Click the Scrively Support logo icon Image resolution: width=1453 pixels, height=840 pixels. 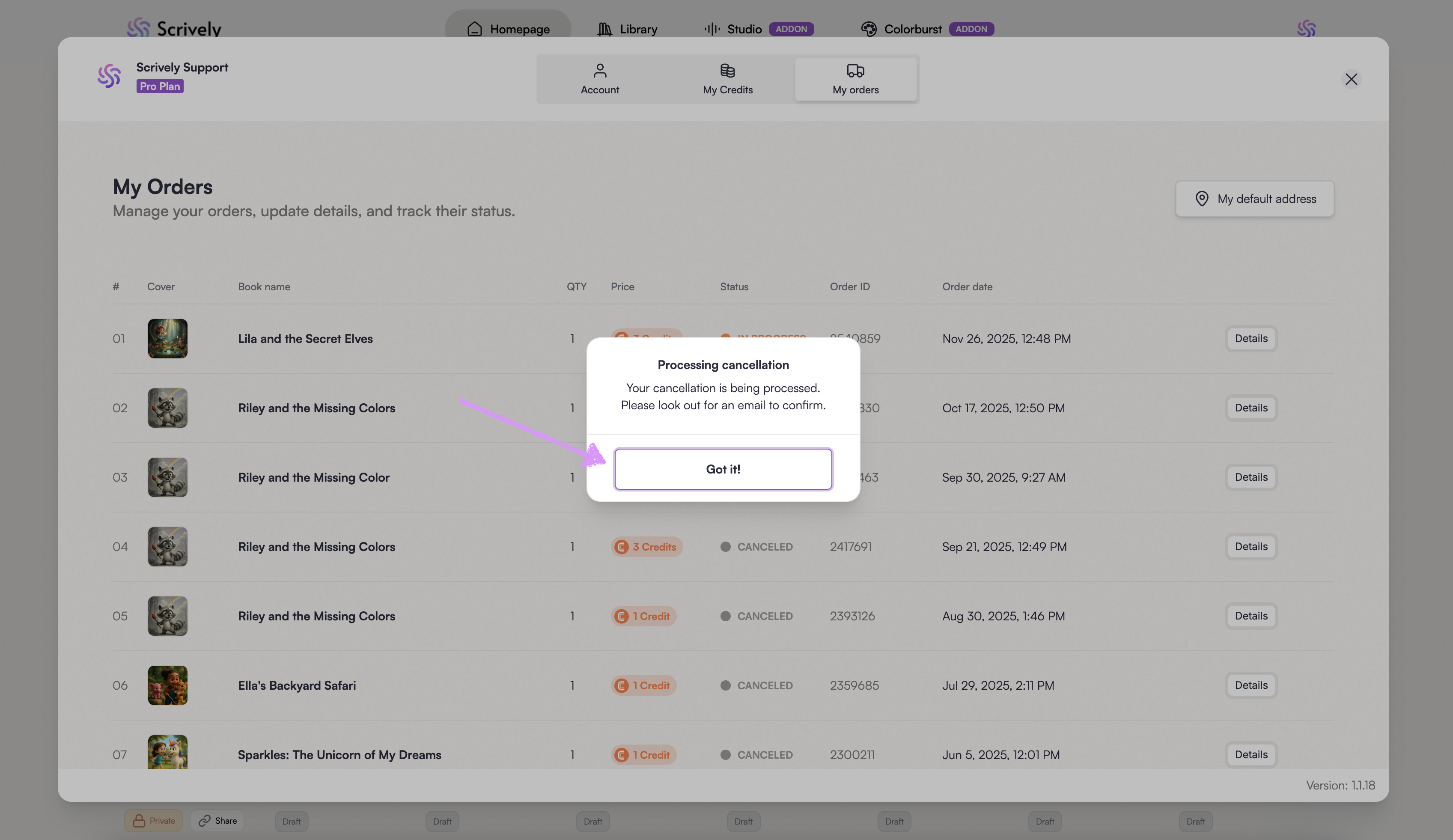click(x=109, y=76)
